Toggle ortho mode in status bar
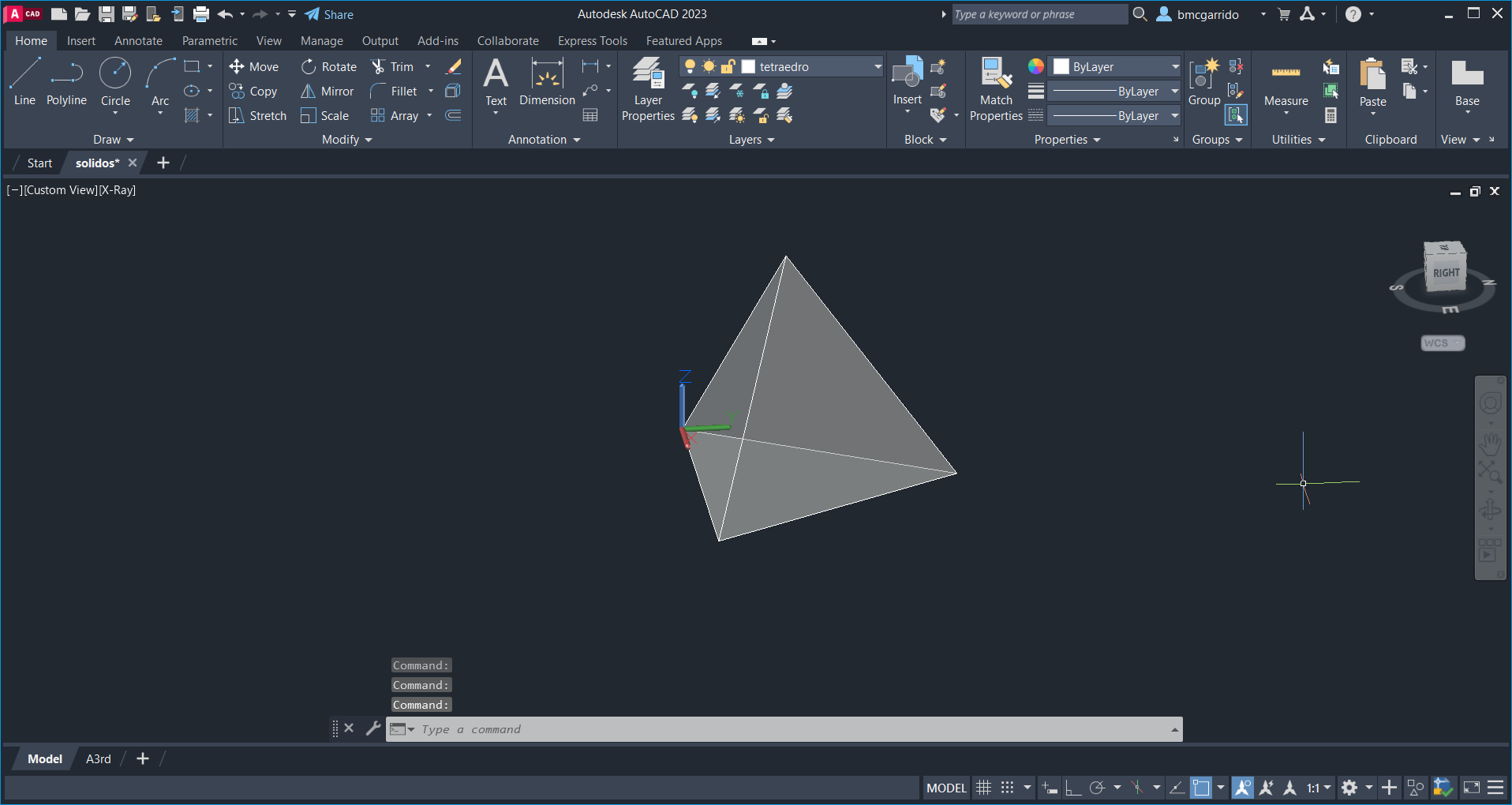The width and height of the screenshot is (1512, 805). pos(1073,788)
